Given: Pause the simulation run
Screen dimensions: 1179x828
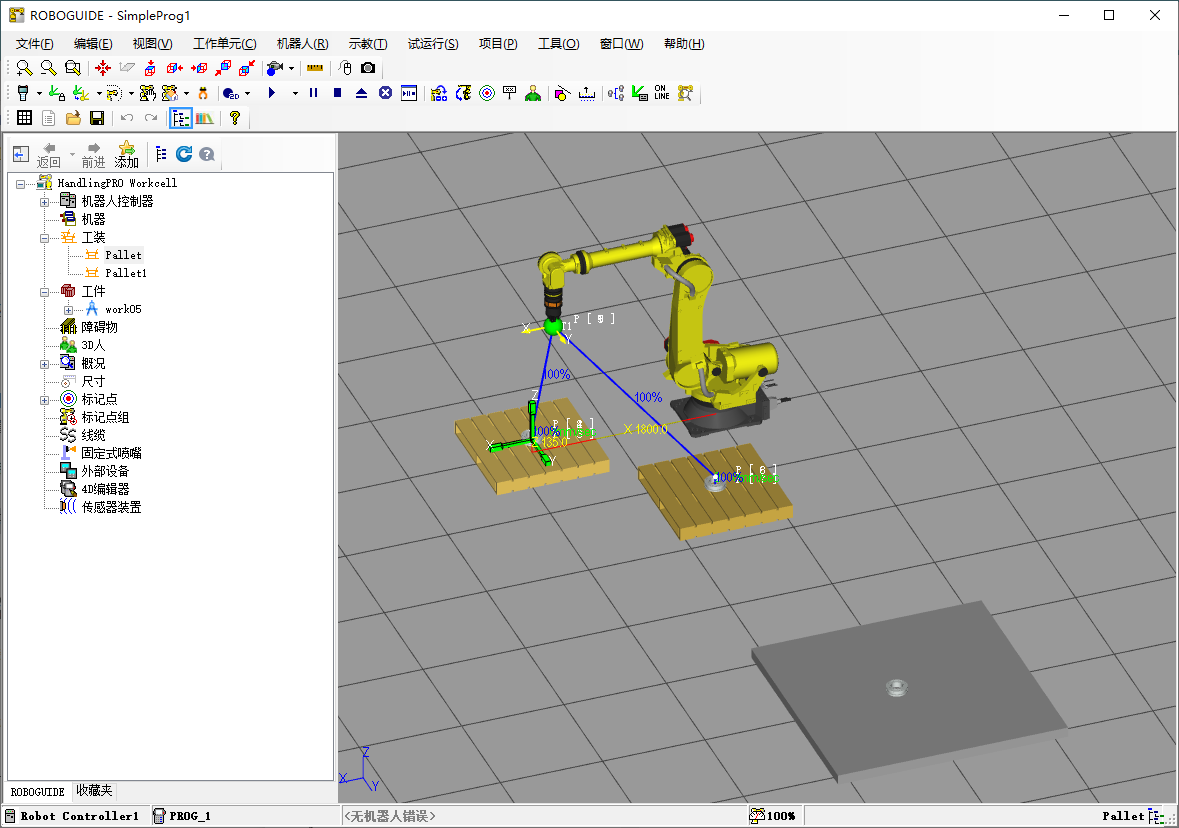Looking at the screenshot, I should 313,93.
